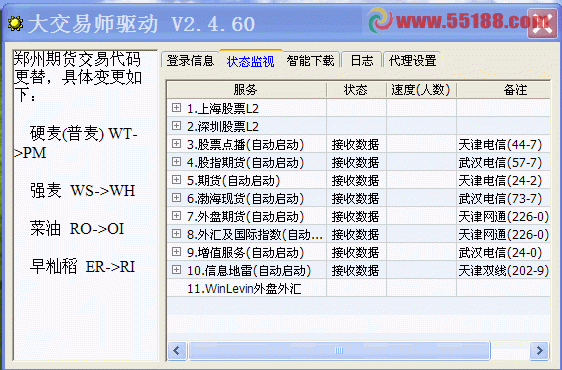Image resolution: width=562 pixels, height=370 pixels.
Task: Click the 速度(人数) column header
Action: tap(421, 90)
